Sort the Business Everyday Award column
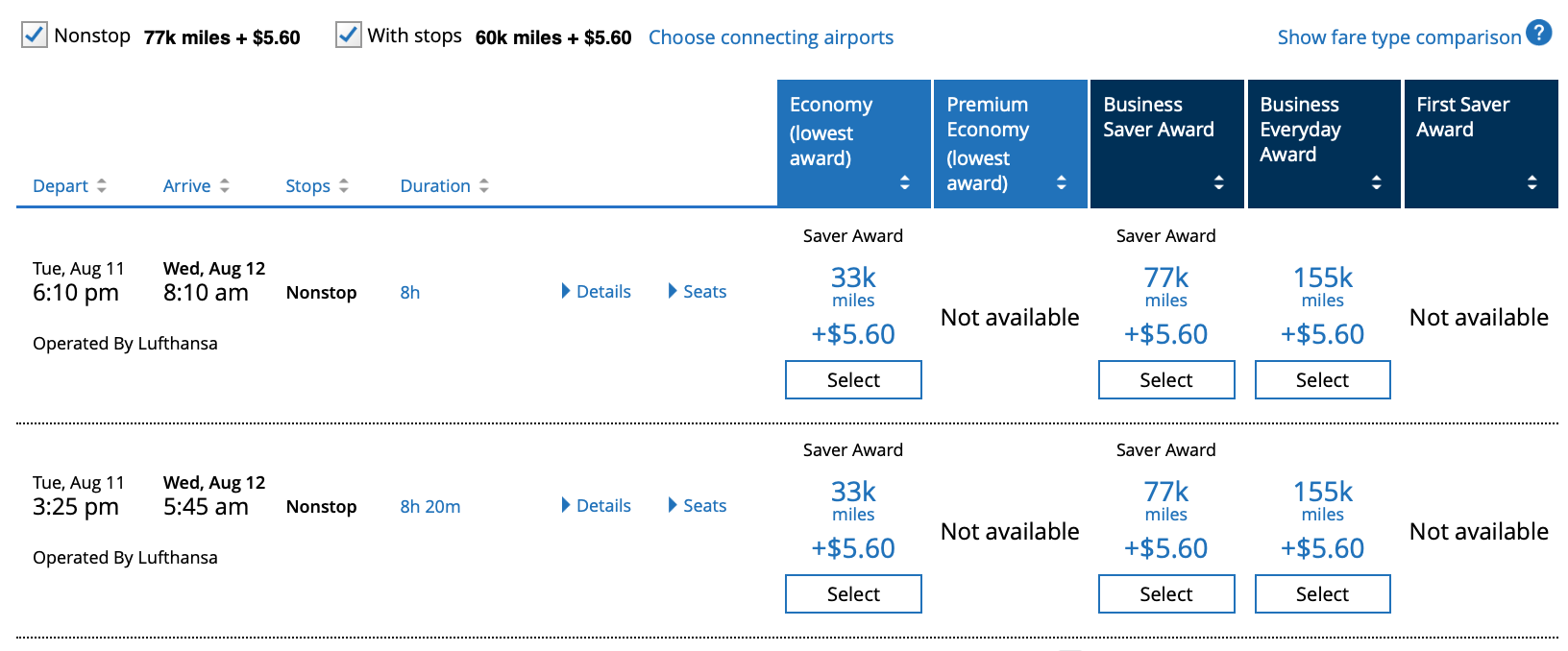The image size is (1568, 651). (1375, 181)
